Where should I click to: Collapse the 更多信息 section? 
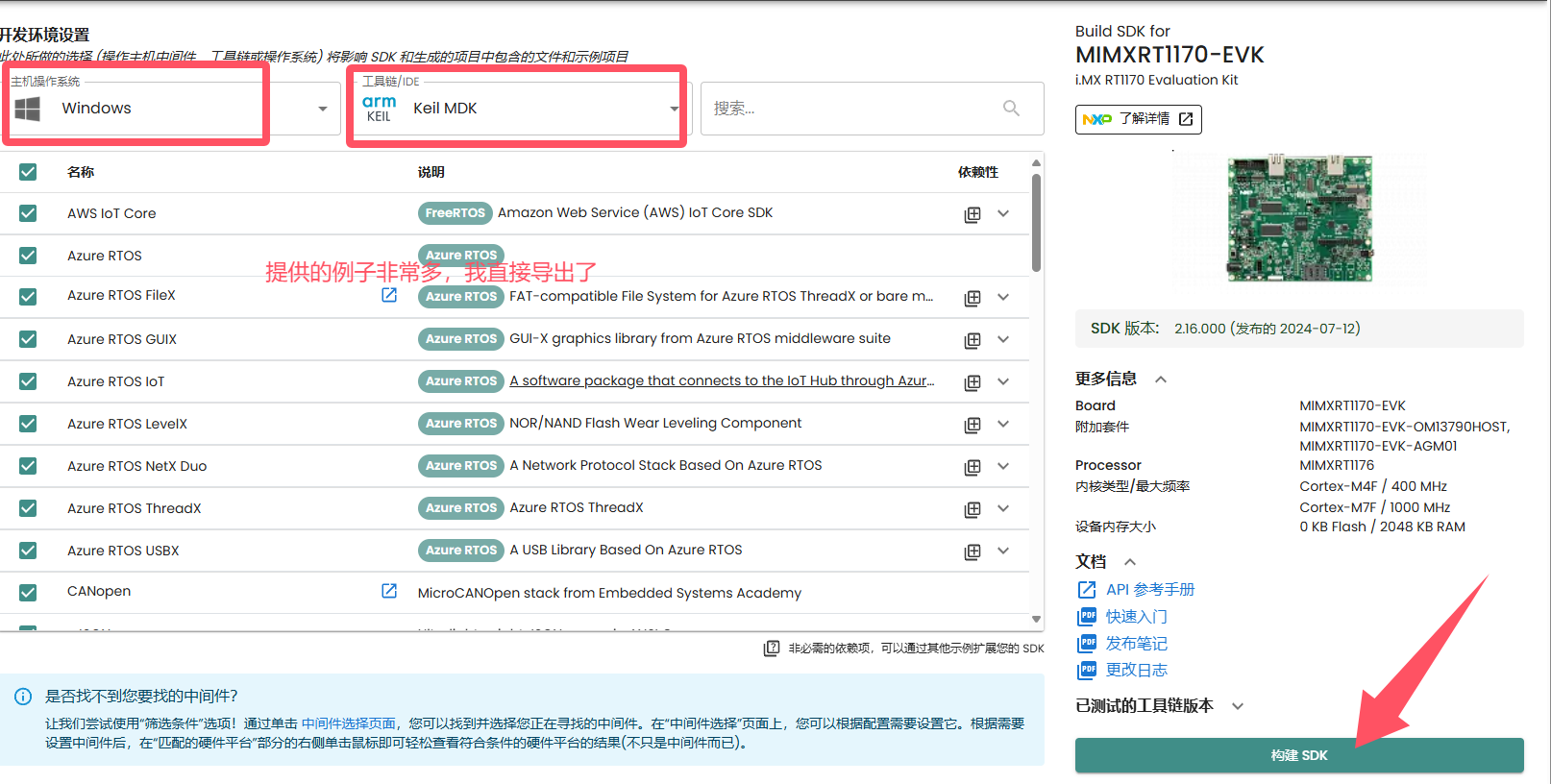(1161, 380)
